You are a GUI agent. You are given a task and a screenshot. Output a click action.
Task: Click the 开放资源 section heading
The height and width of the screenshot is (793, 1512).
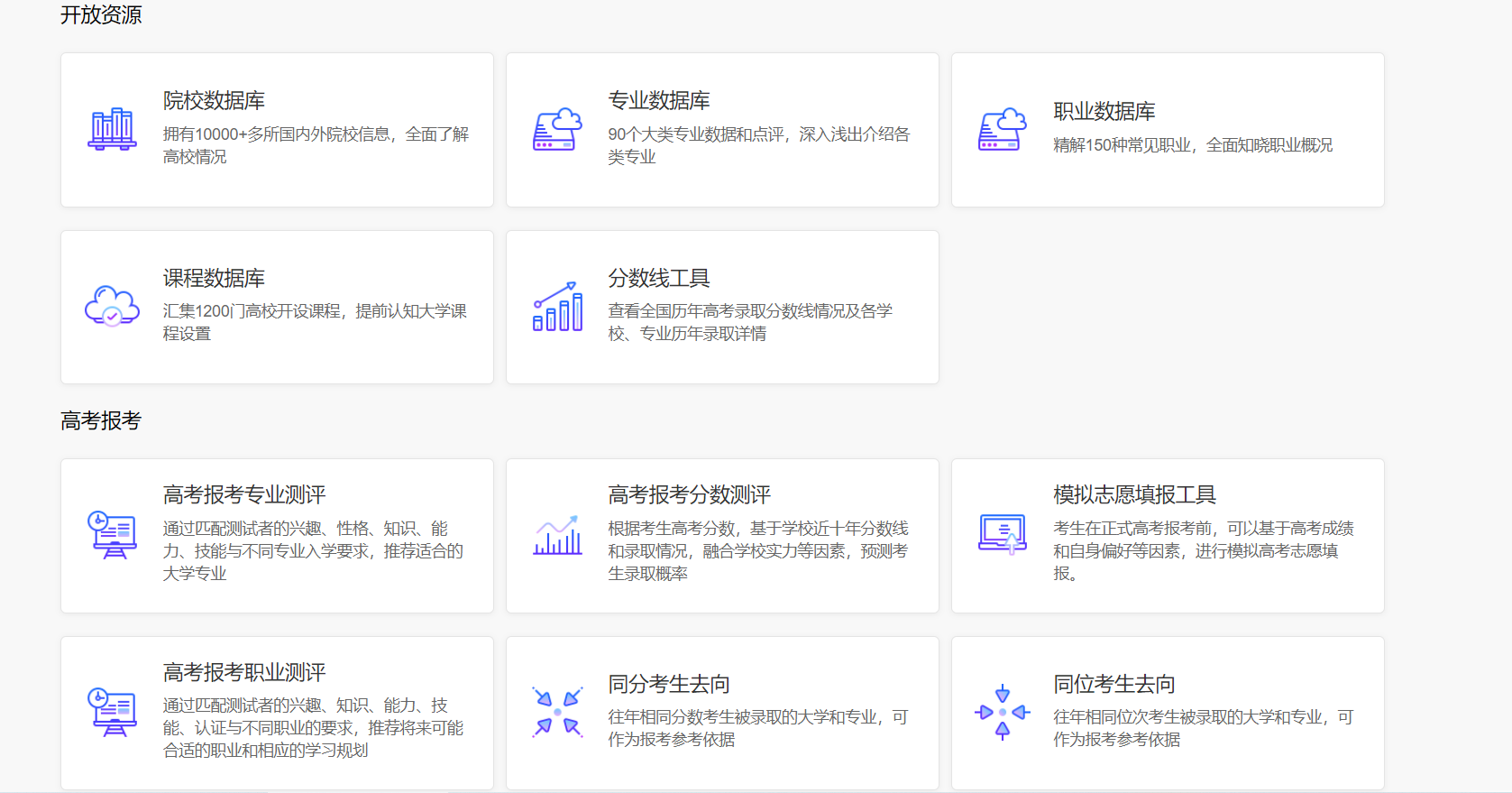(101, 14)
